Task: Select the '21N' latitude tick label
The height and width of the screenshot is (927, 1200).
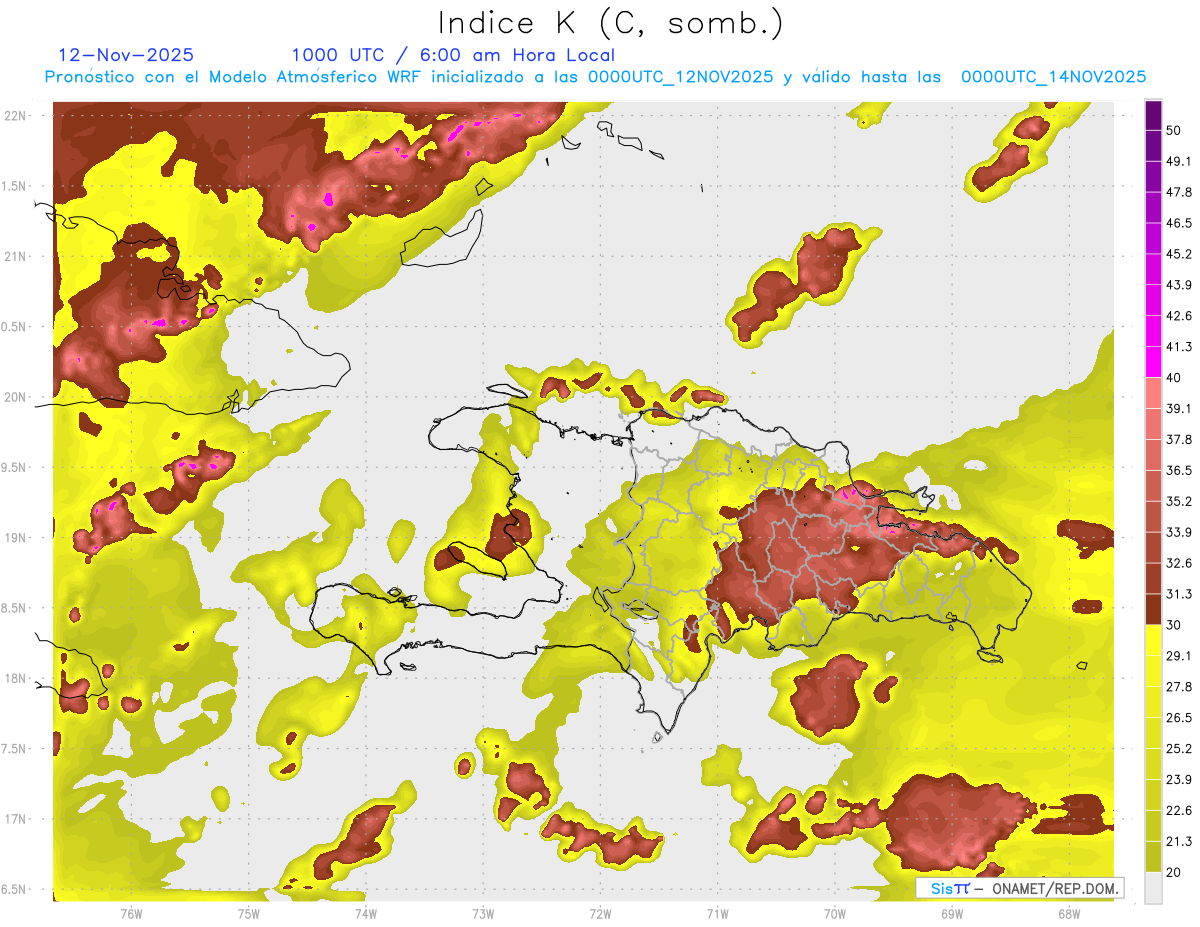Action: click(16, 256)
